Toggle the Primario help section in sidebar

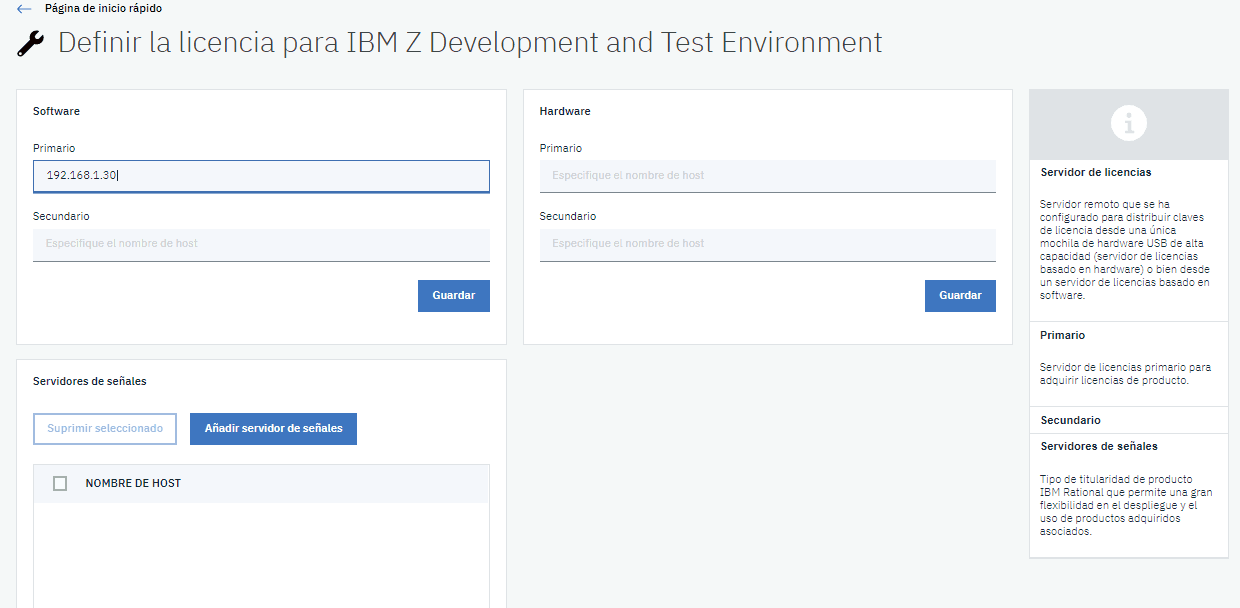pyautogui.click(x=1062, y=336)
